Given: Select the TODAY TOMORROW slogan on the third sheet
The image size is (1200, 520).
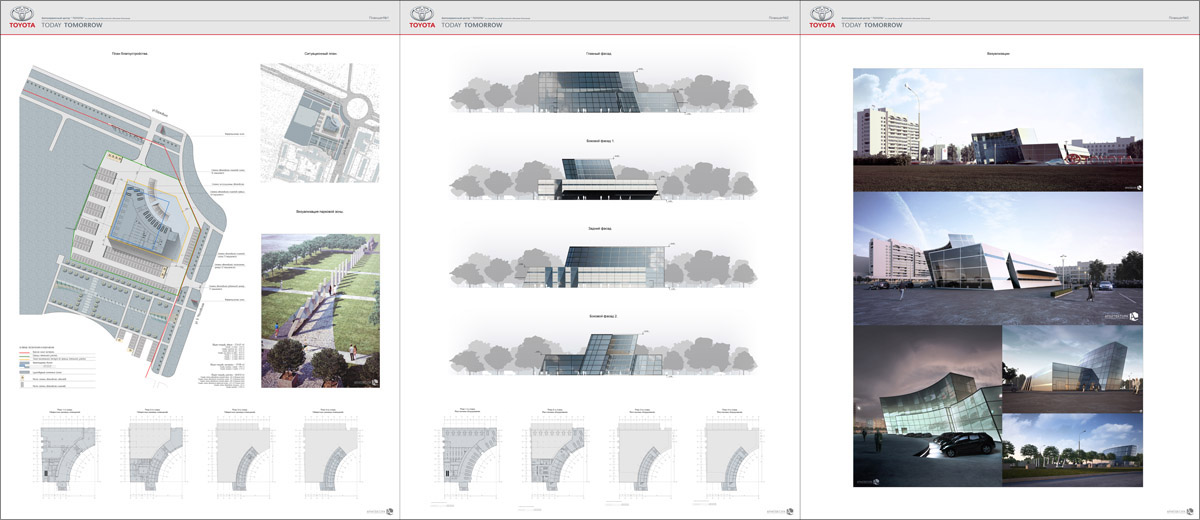Looking at the screenshot, I should click(872, 24).
